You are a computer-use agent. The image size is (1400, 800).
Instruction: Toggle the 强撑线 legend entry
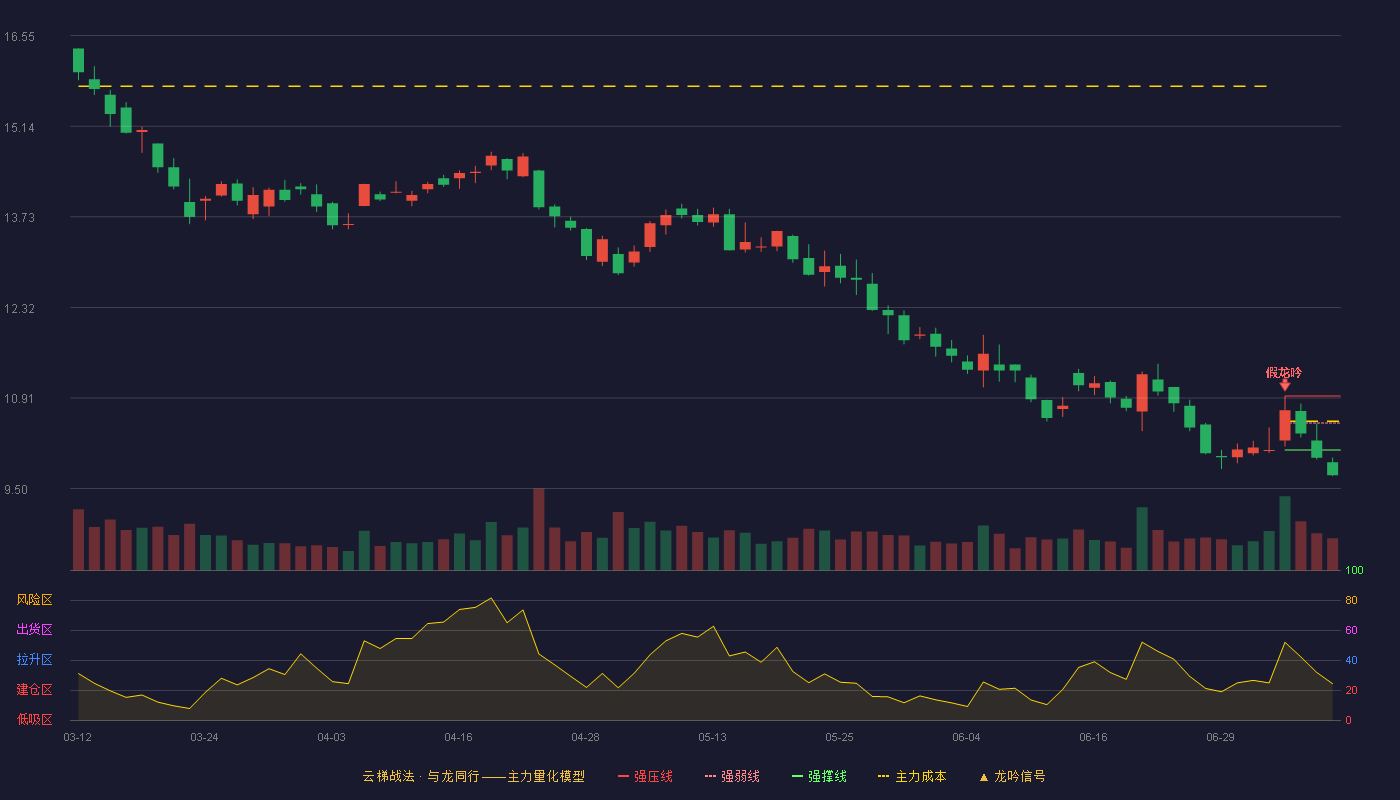coord(819,776)
